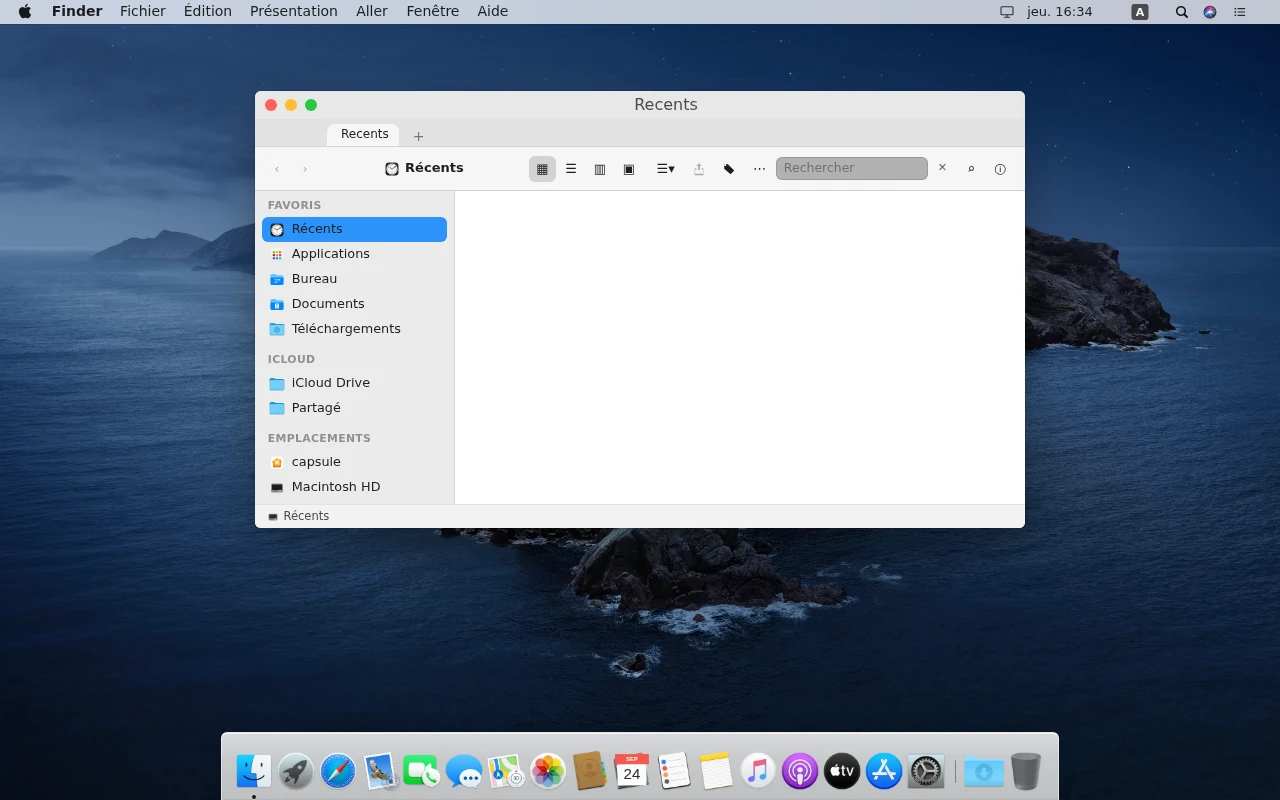Open Music from the dock

click(x=758, y=771)
